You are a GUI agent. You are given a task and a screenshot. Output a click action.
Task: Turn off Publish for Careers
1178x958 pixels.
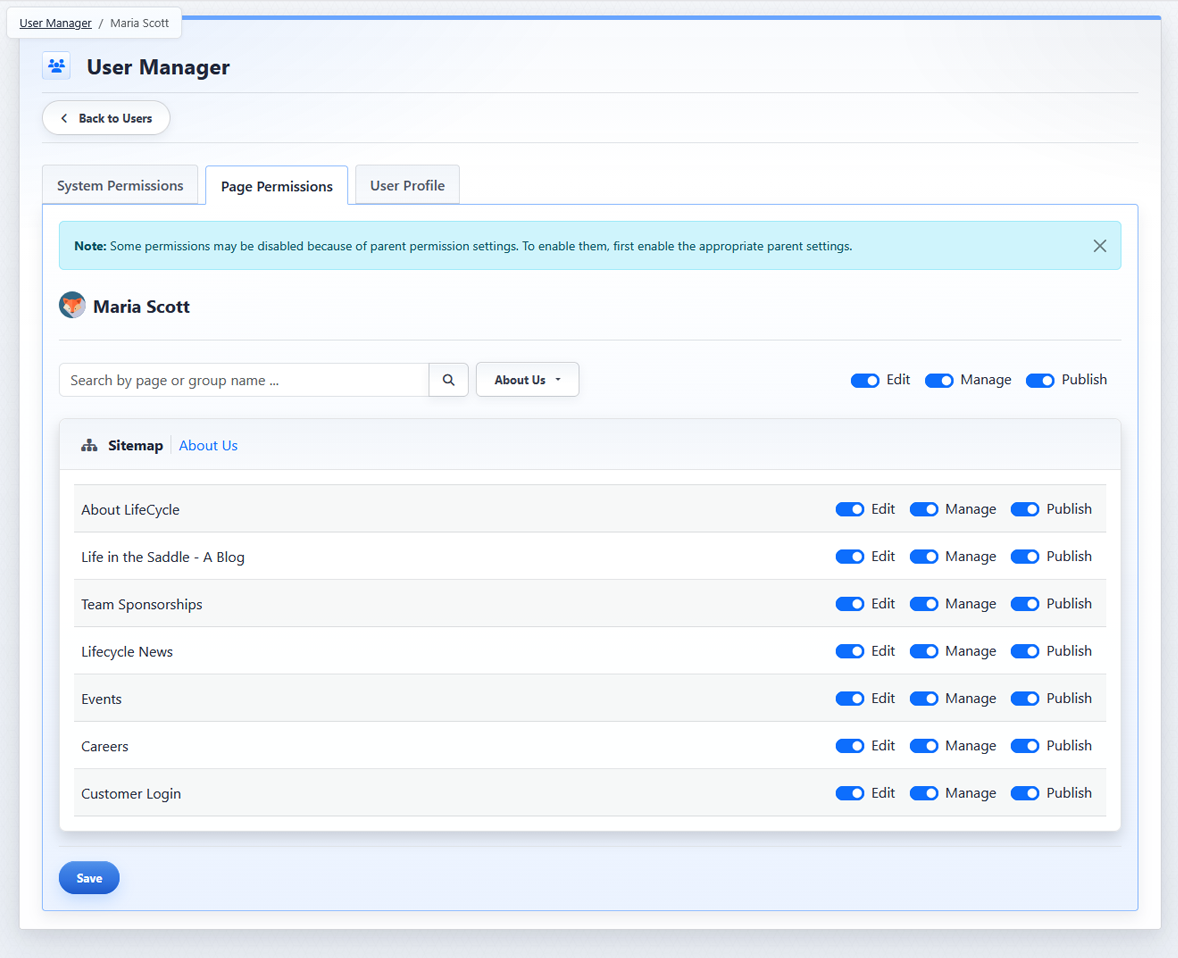tap(1025, 746)
